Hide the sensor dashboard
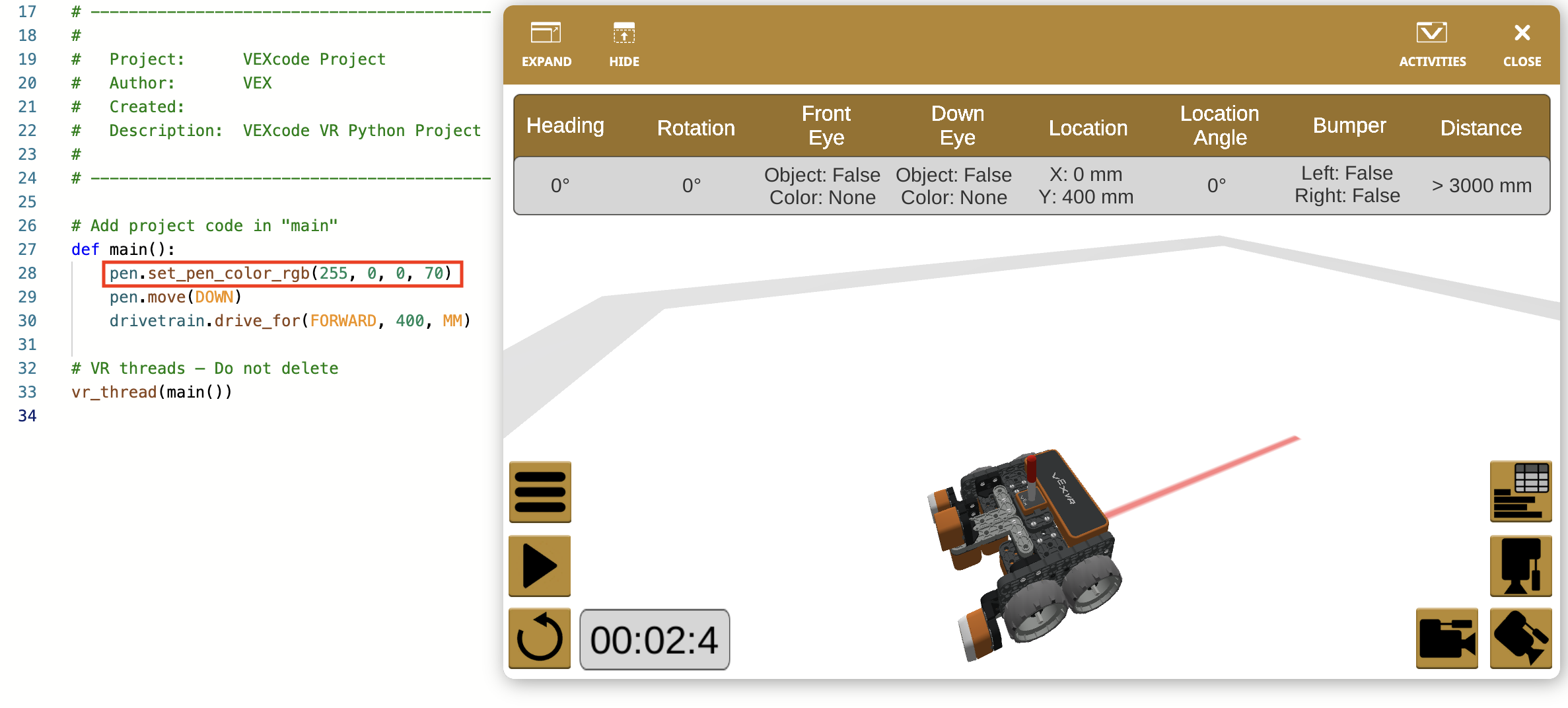The image size is (1568, 708). (623, 44)
